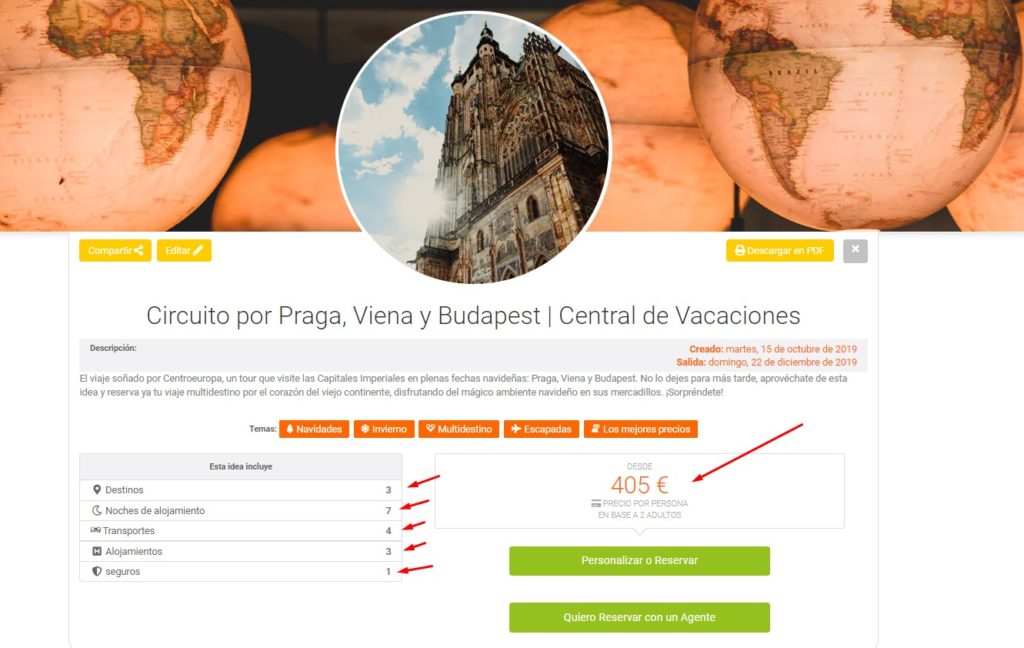Select the Multidestino theme tag

point(459,429)
